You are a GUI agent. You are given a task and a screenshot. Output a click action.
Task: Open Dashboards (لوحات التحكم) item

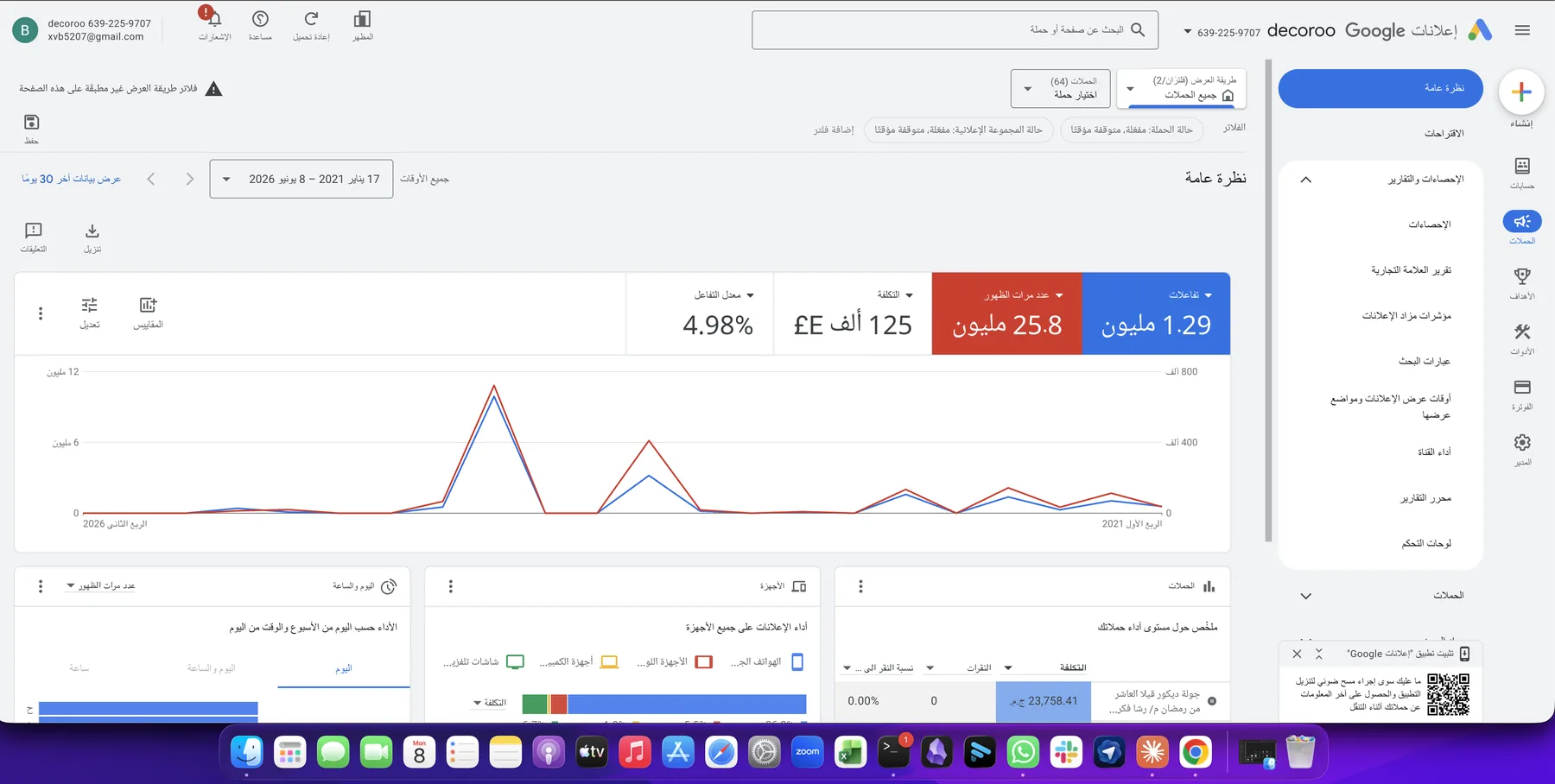click(x=1426, y=543)
